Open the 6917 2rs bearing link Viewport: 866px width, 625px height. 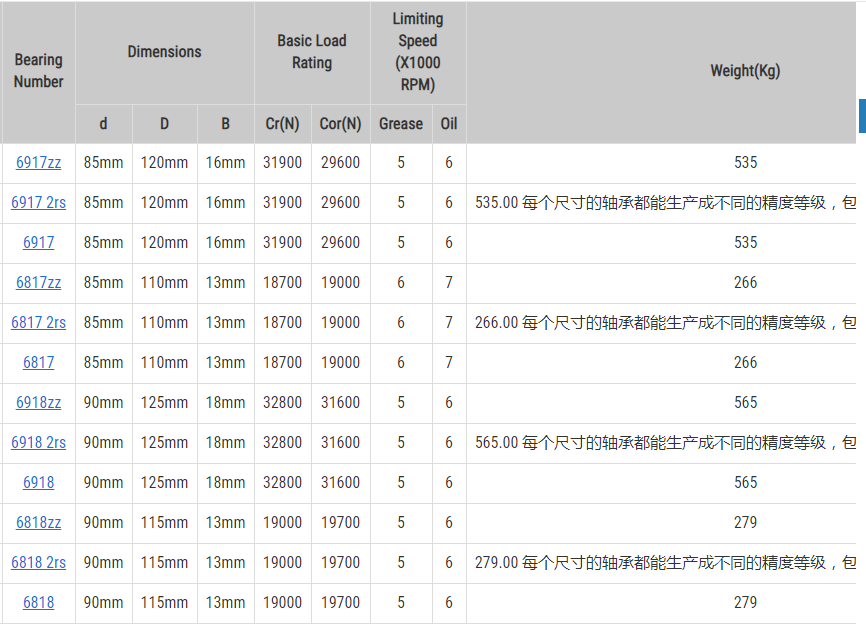[38, 203]
